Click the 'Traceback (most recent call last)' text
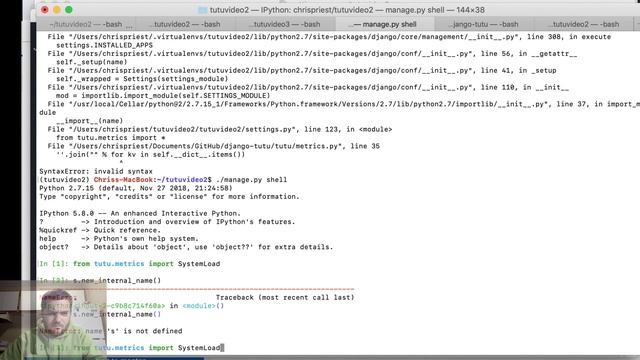The height and width of the screenshot is (360, 640). click(285, 297)
